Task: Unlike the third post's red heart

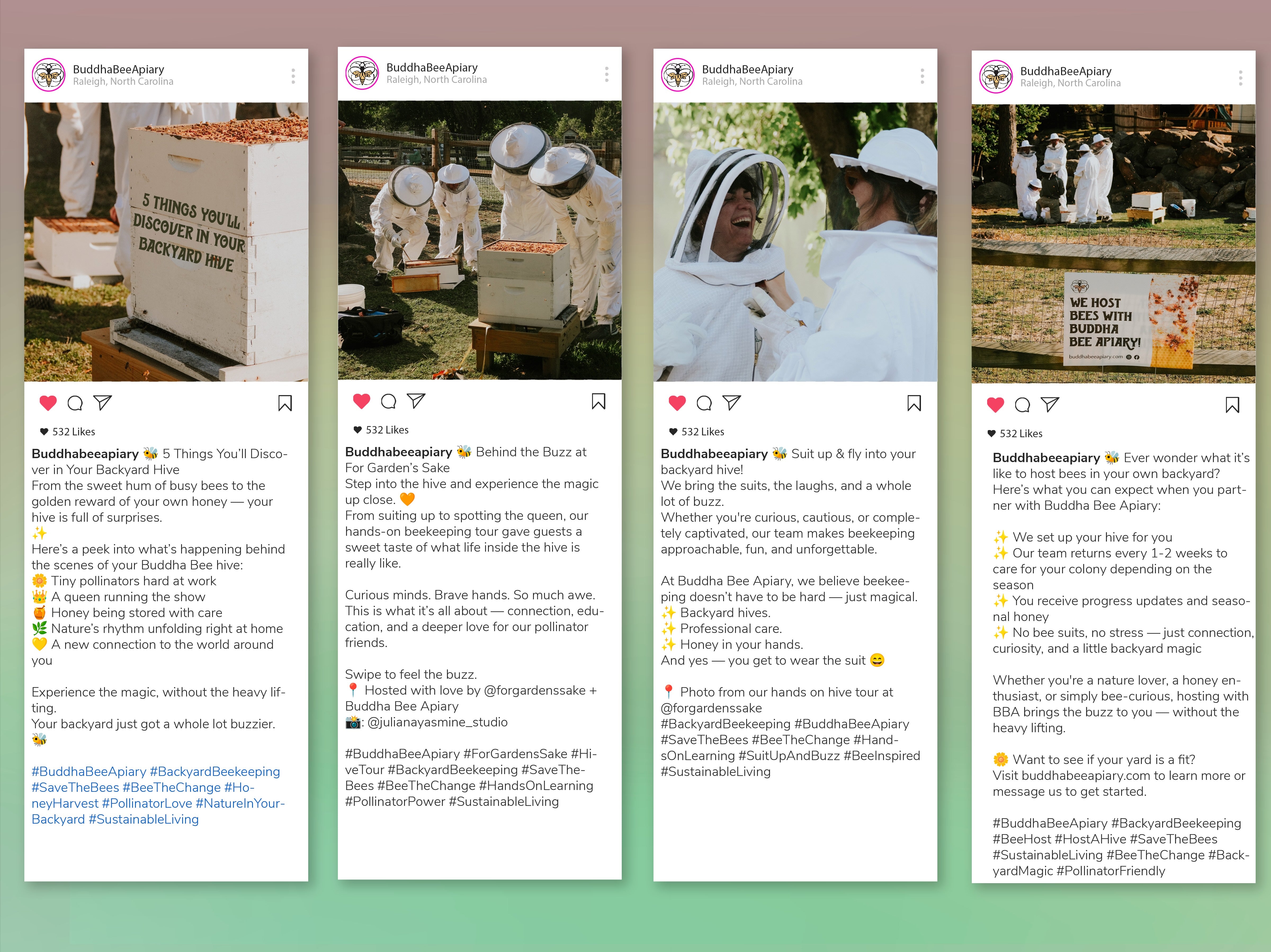Action: coord(677,403)
